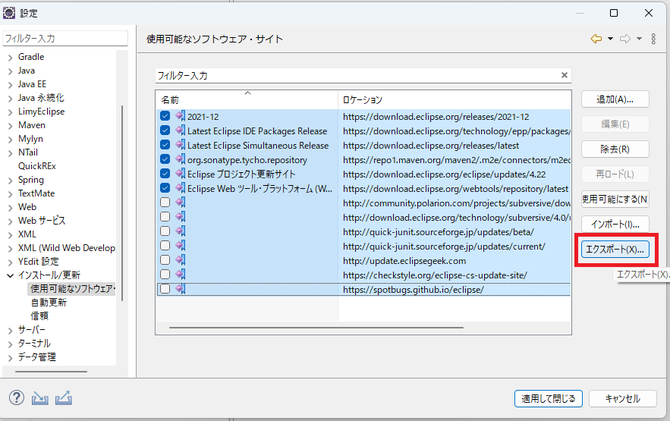
Task: Click the preferences tree horizontal scrollbar
Action: click(51, 371)
